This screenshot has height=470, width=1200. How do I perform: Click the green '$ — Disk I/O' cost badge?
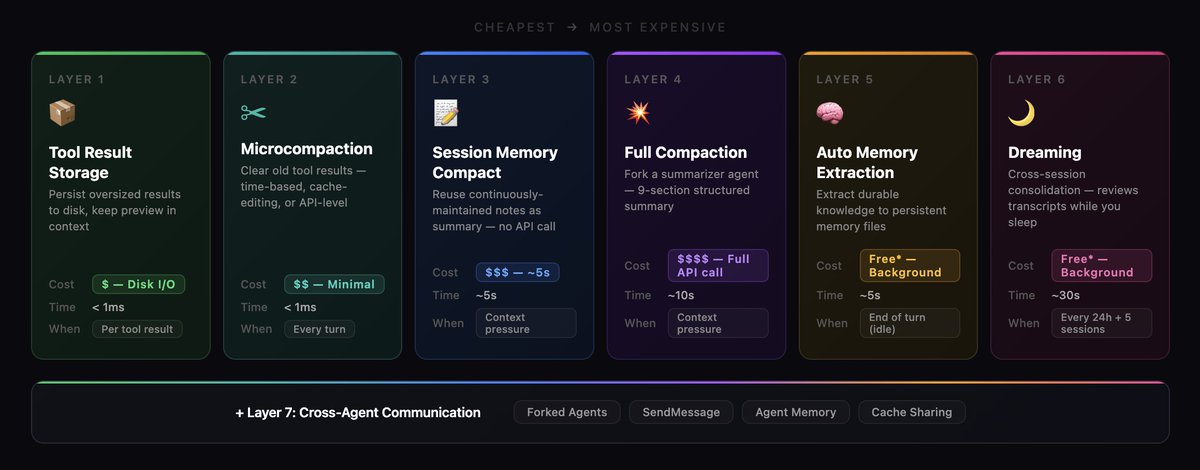pyautogui.click(x=139, y=284)
